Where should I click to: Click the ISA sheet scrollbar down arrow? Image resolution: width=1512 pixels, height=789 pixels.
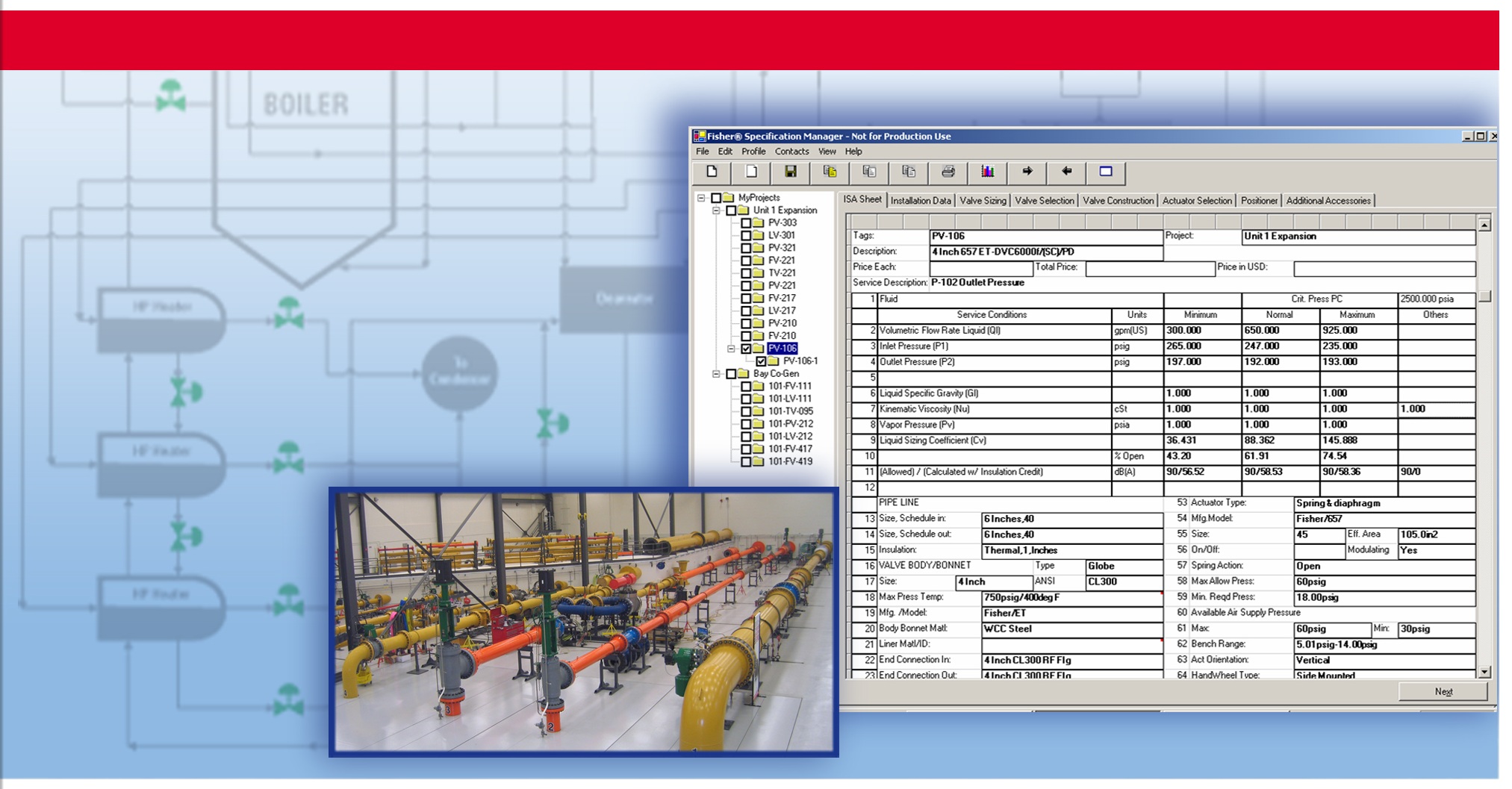[1484, 672]
